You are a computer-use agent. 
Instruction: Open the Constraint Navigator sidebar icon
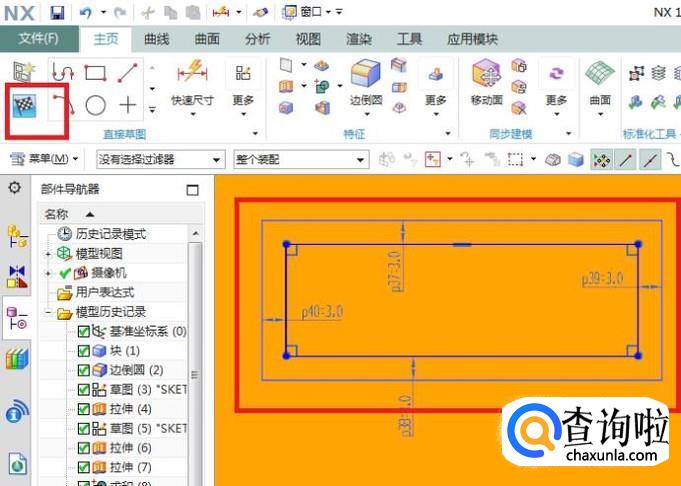pos(17,277)
